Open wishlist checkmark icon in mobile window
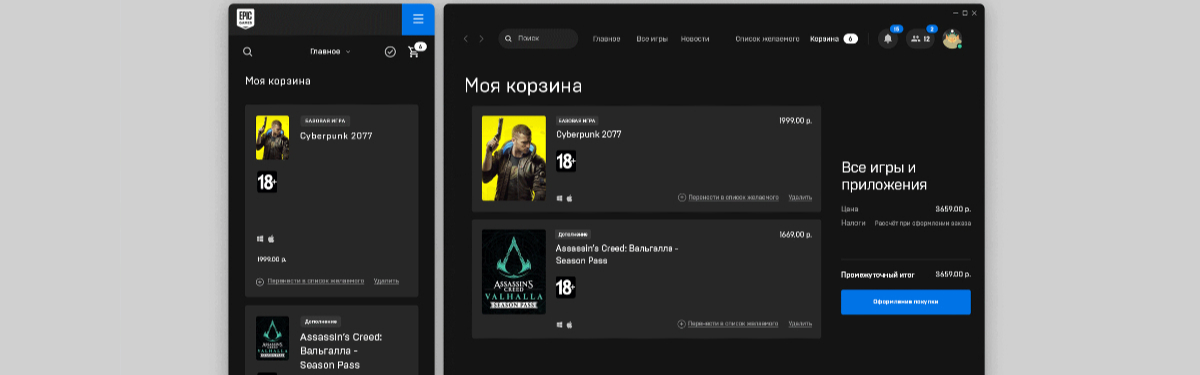This screenshot has height=375, width=1200. pyautogui.click(x=390, y=51)
